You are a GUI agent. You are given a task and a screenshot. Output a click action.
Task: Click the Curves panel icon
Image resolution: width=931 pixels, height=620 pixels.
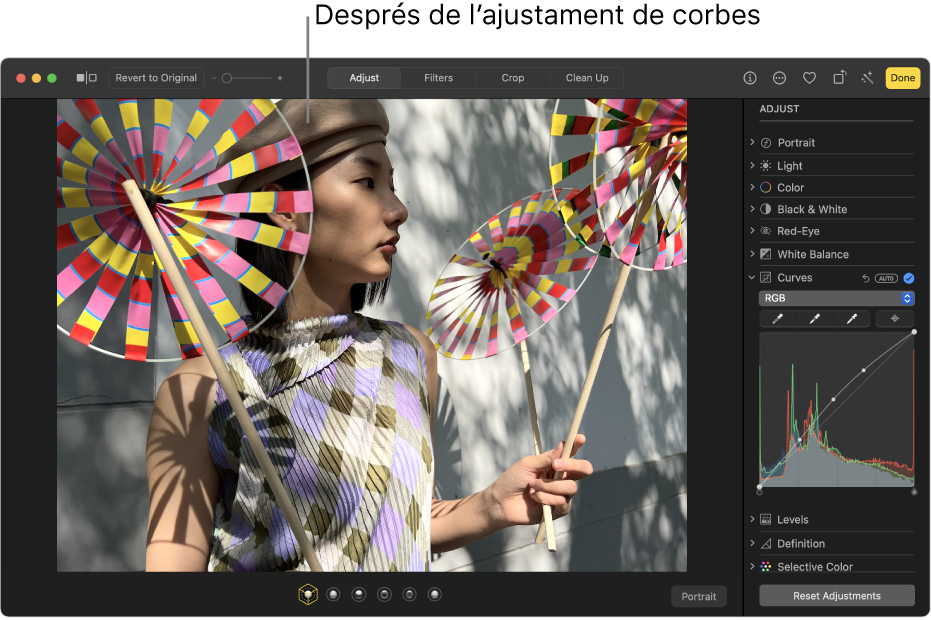tap(766, 277)
